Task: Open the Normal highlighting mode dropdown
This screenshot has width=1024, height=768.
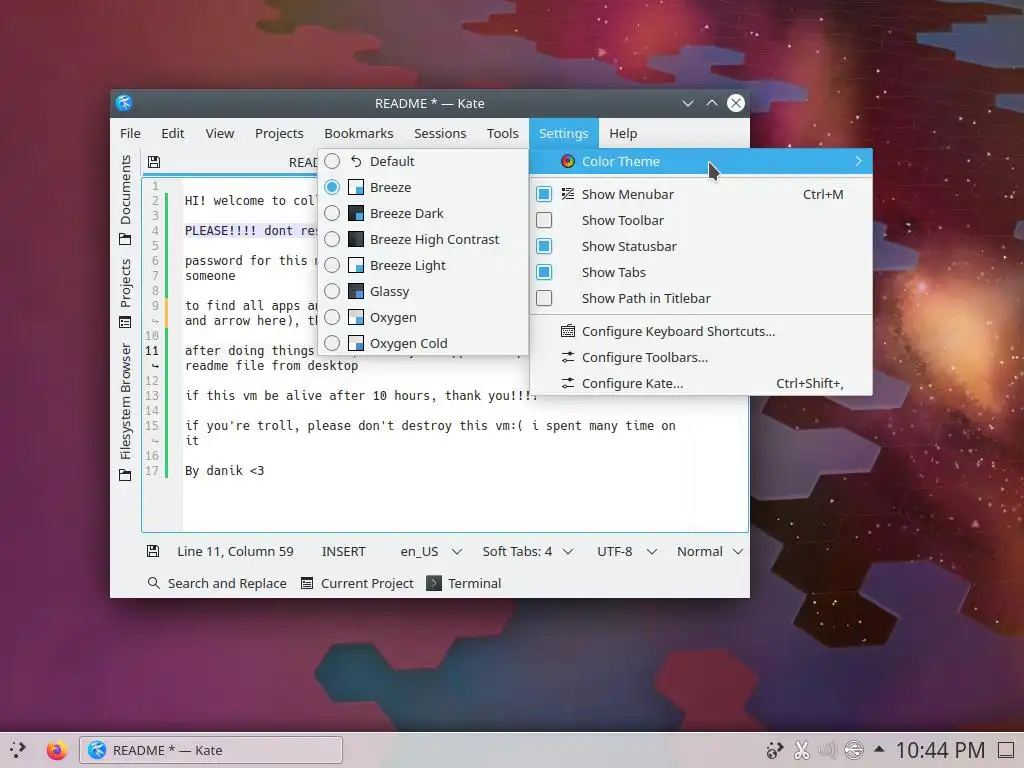Action: click(710, 551)
